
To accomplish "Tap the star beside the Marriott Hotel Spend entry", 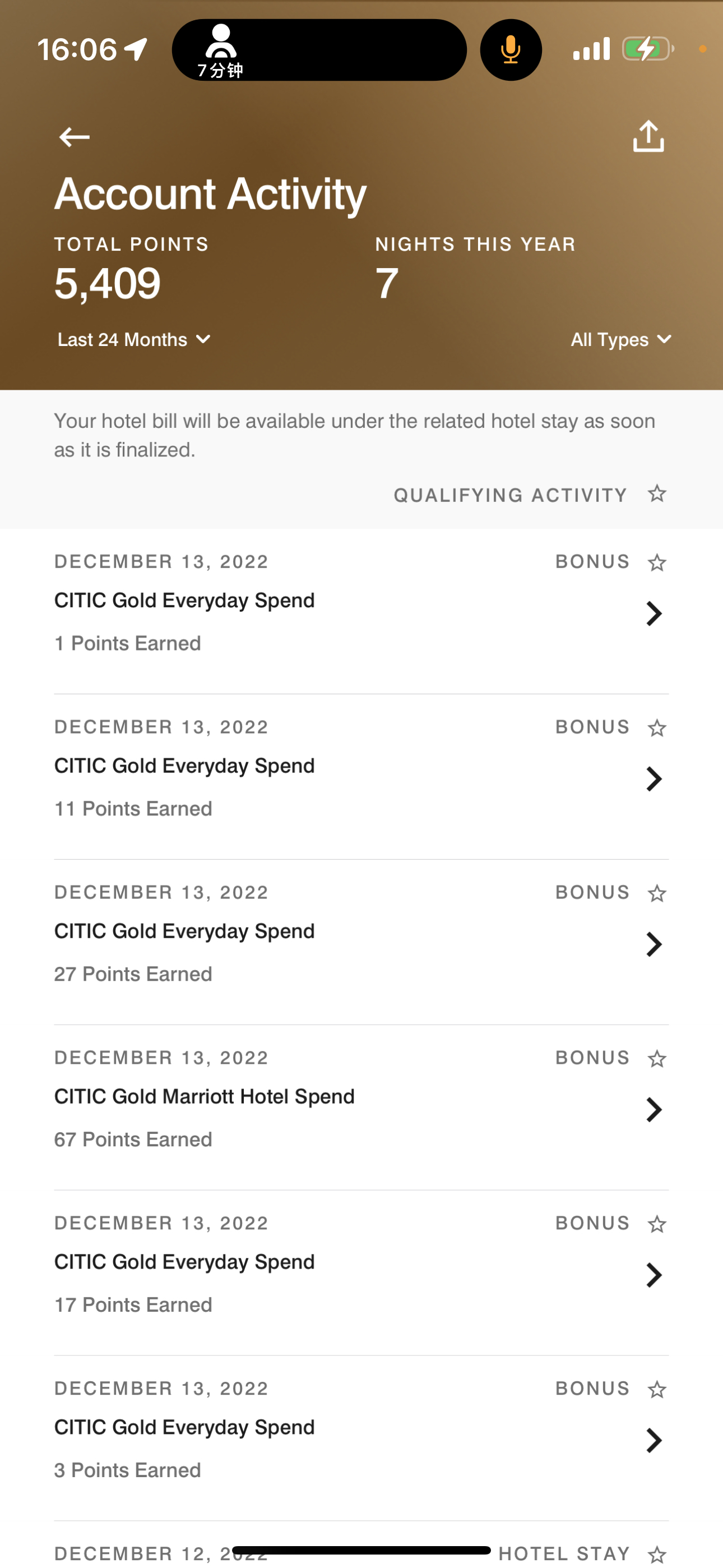I will point(657,1059).
